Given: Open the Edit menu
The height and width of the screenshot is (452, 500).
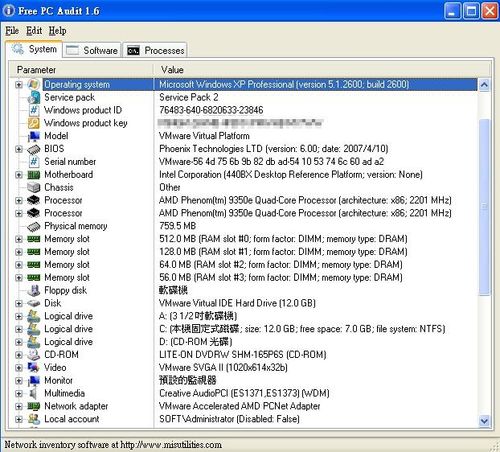Looking at the screenshot, I should pos(34,31).
